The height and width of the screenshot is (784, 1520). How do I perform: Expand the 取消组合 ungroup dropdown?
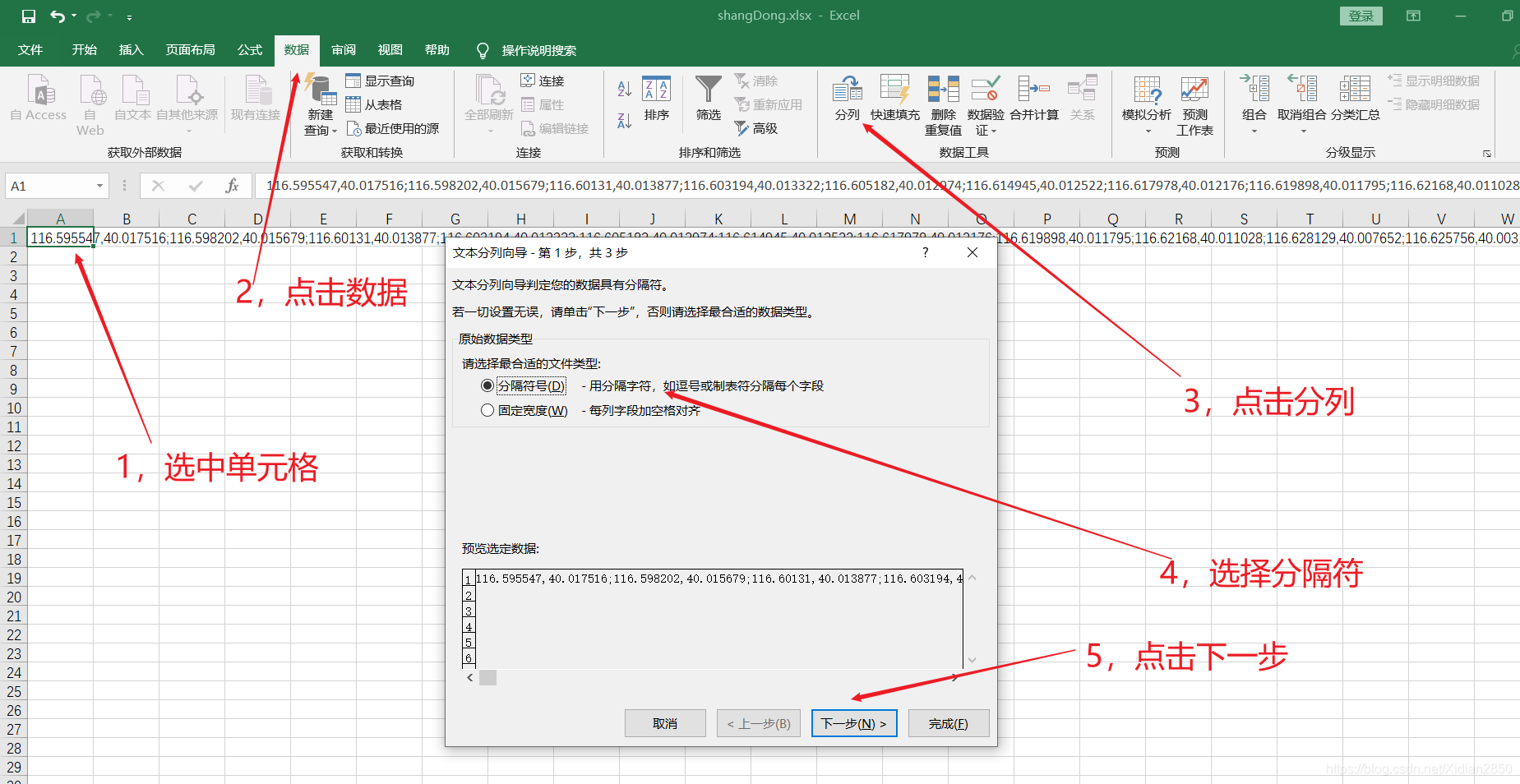(x=1304, y=131)
